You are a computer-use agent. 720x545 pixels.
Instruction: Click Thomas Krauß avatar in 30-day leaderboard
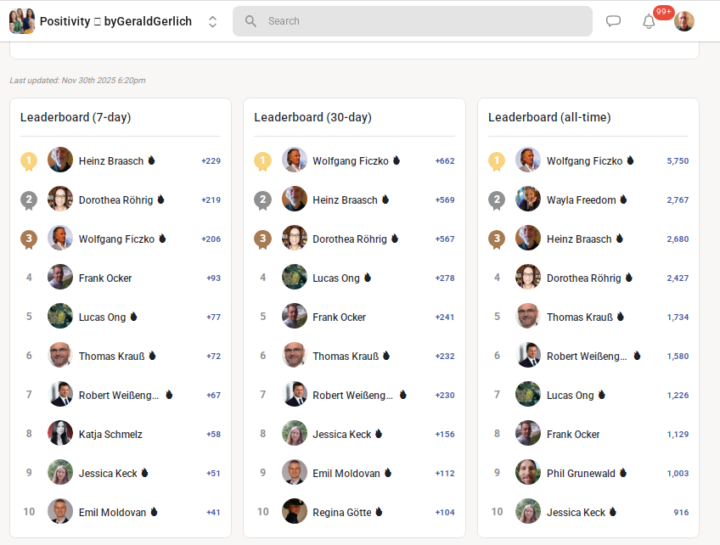(x=294, y=355)
